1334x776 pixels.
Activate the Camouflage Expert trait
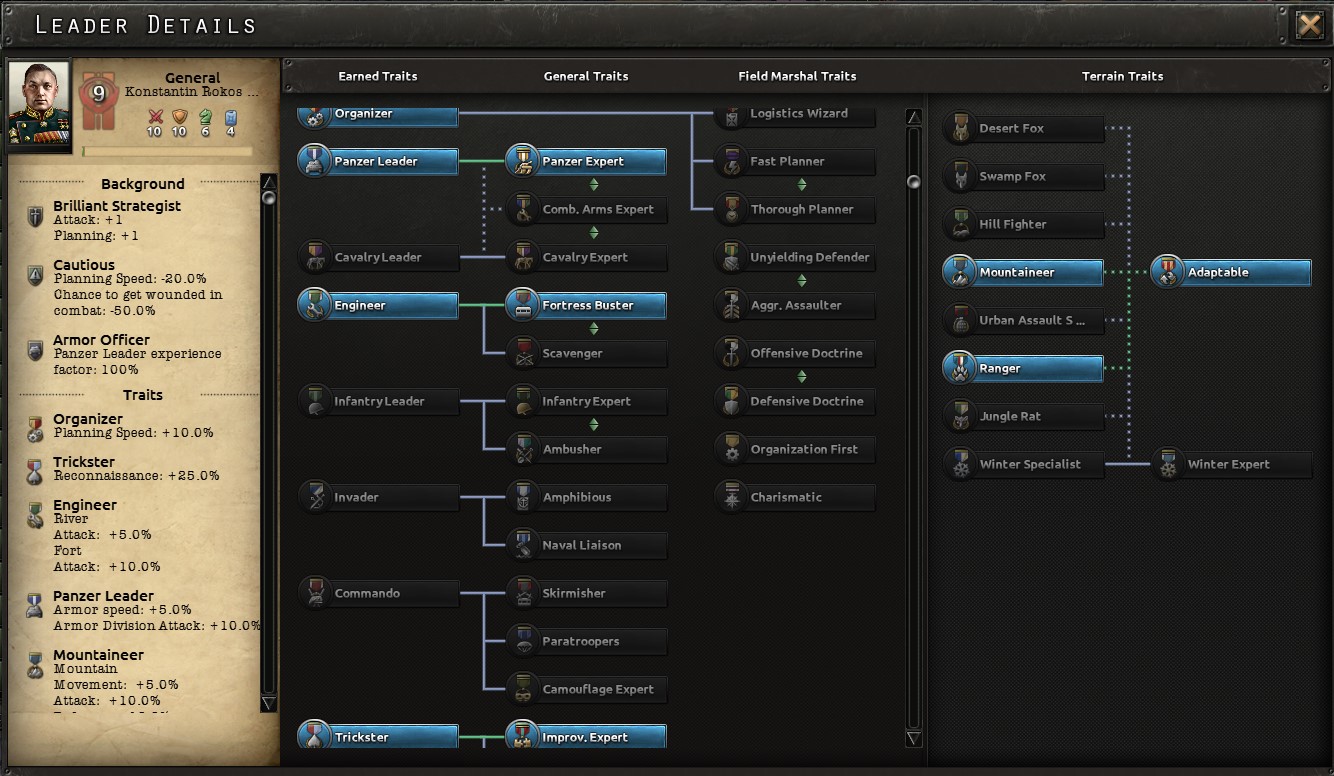[x=586, y=689]
